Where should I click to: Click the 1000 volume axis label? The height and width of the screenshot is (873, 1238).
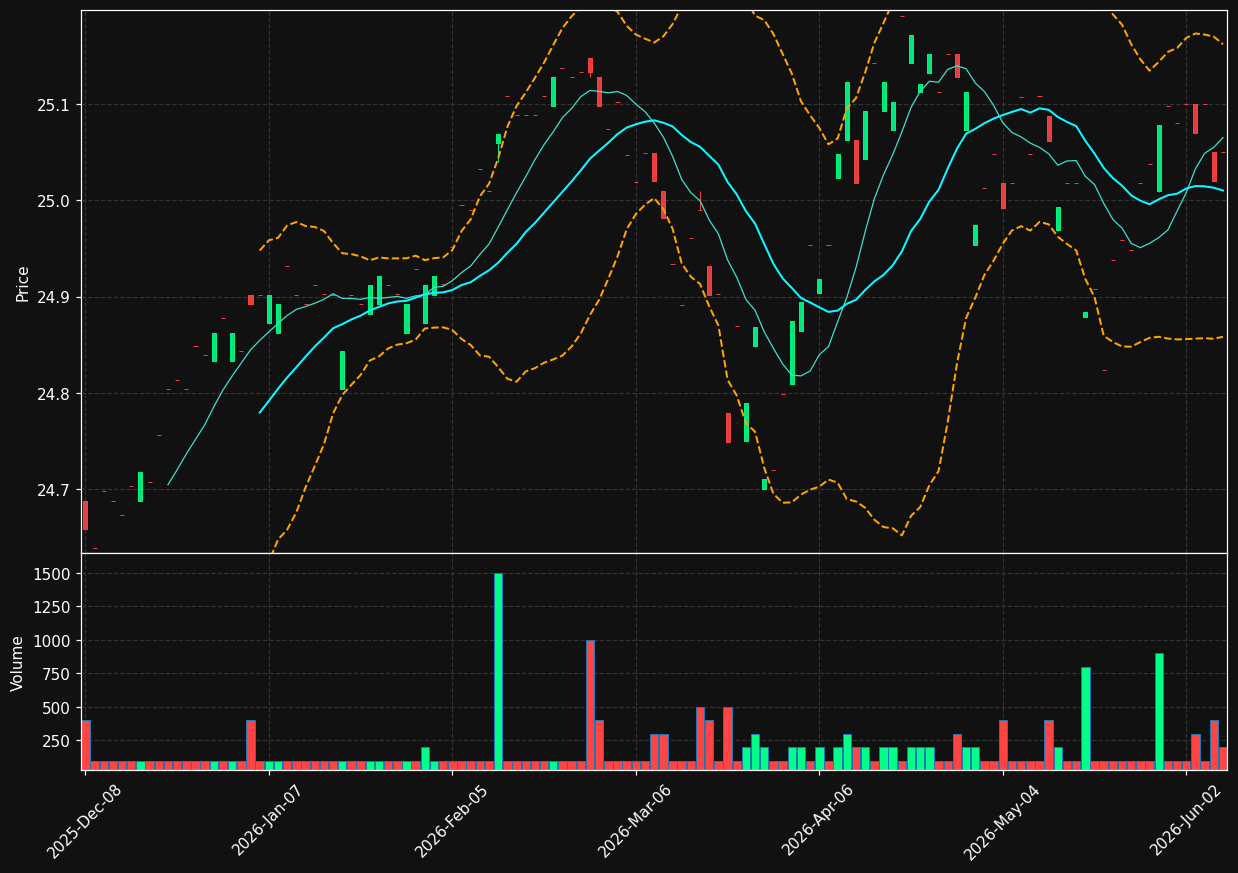[x=54, y=641]
